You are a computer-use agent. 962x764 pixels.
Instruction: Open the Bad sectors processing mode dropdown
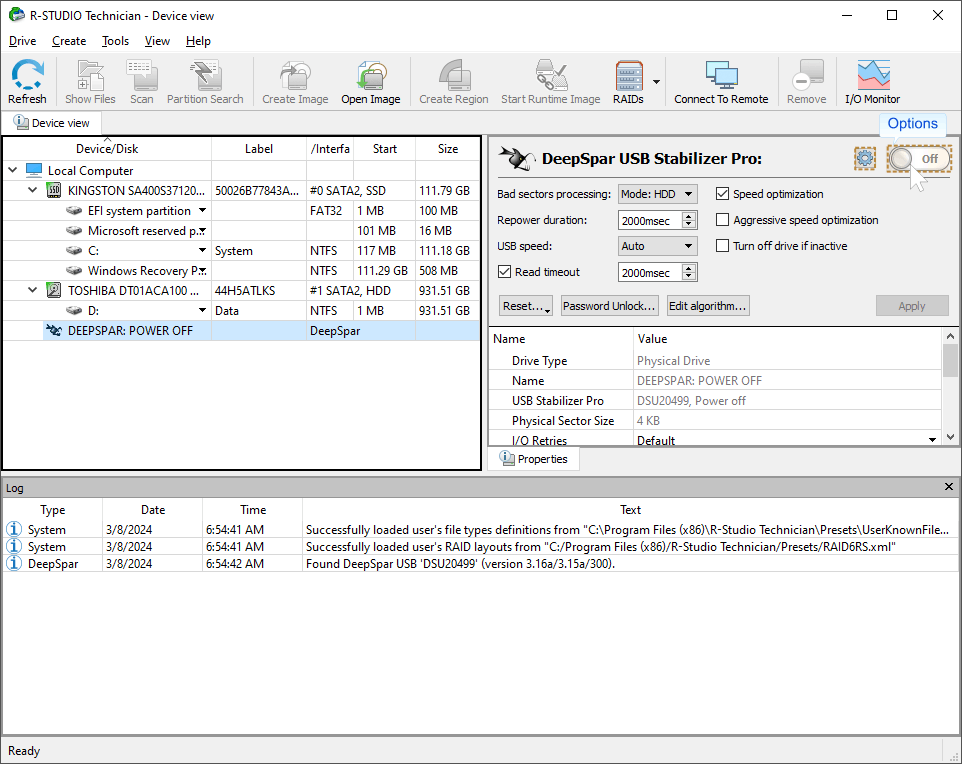(658, 195)
